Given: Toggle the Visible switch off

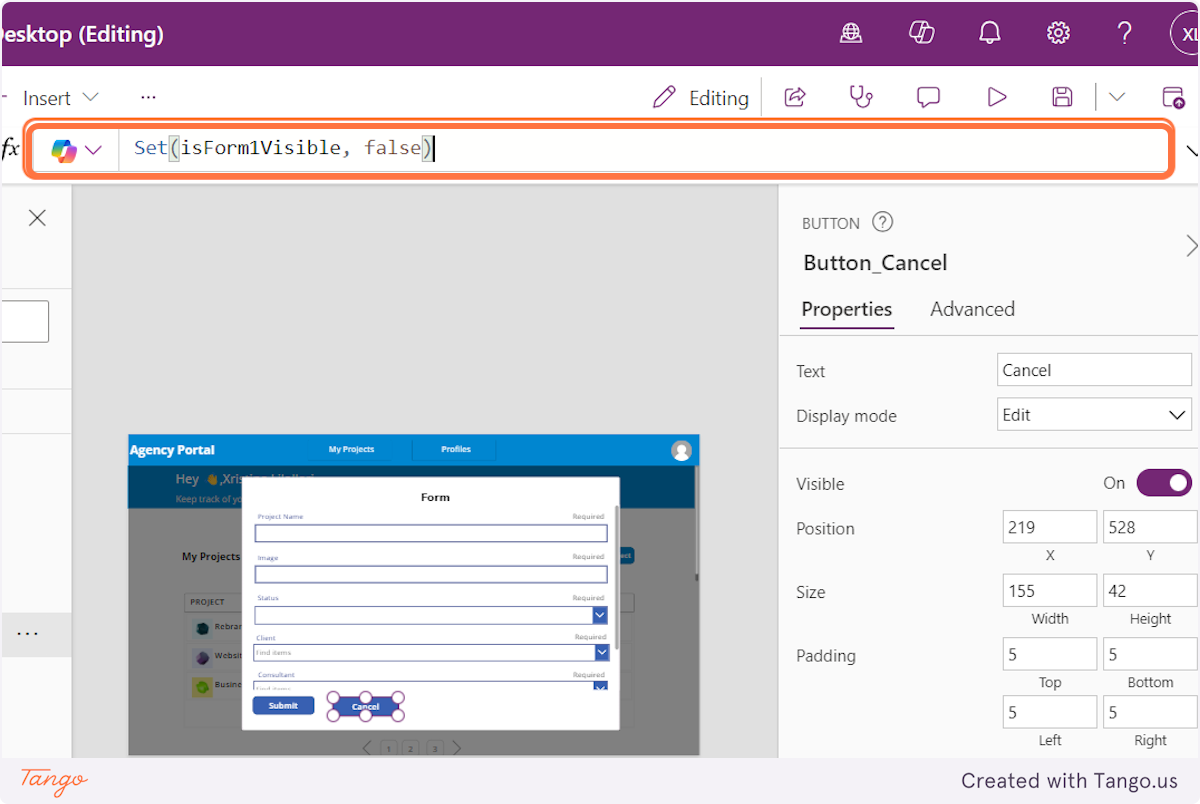Looking at the screenshot, I should point(1164,483).
